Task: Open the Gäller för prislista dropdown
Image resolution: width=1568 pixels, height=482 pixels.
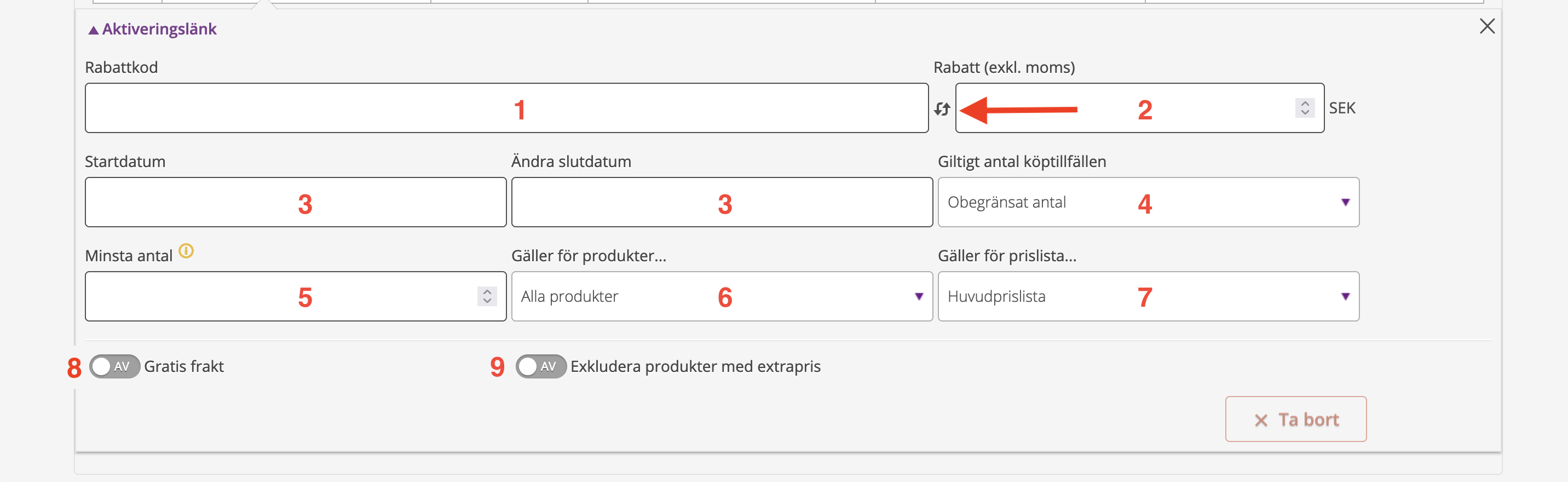Action: [x=1148, y=296]
